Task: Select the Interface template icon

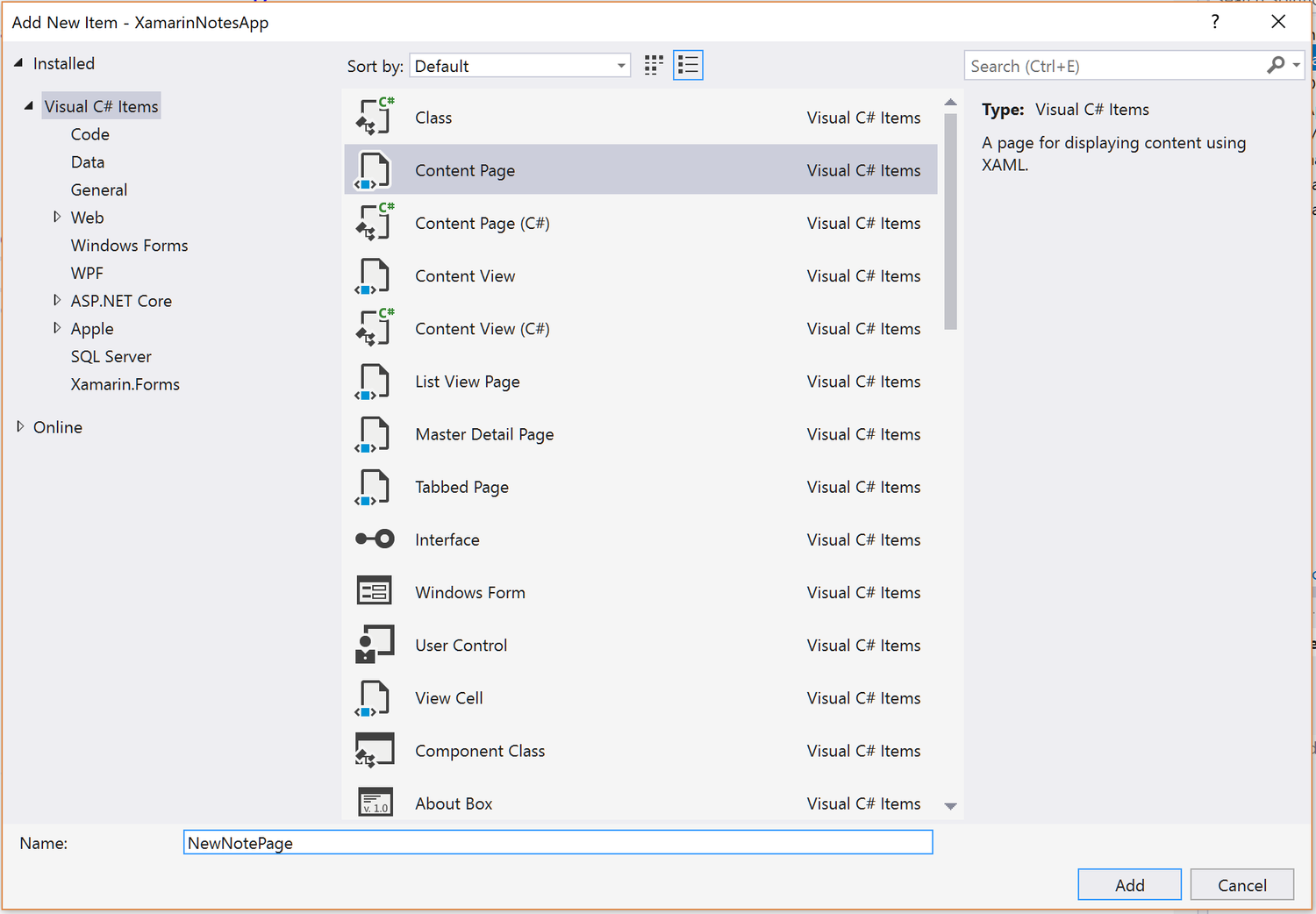Action: click(x=375, y=539)
